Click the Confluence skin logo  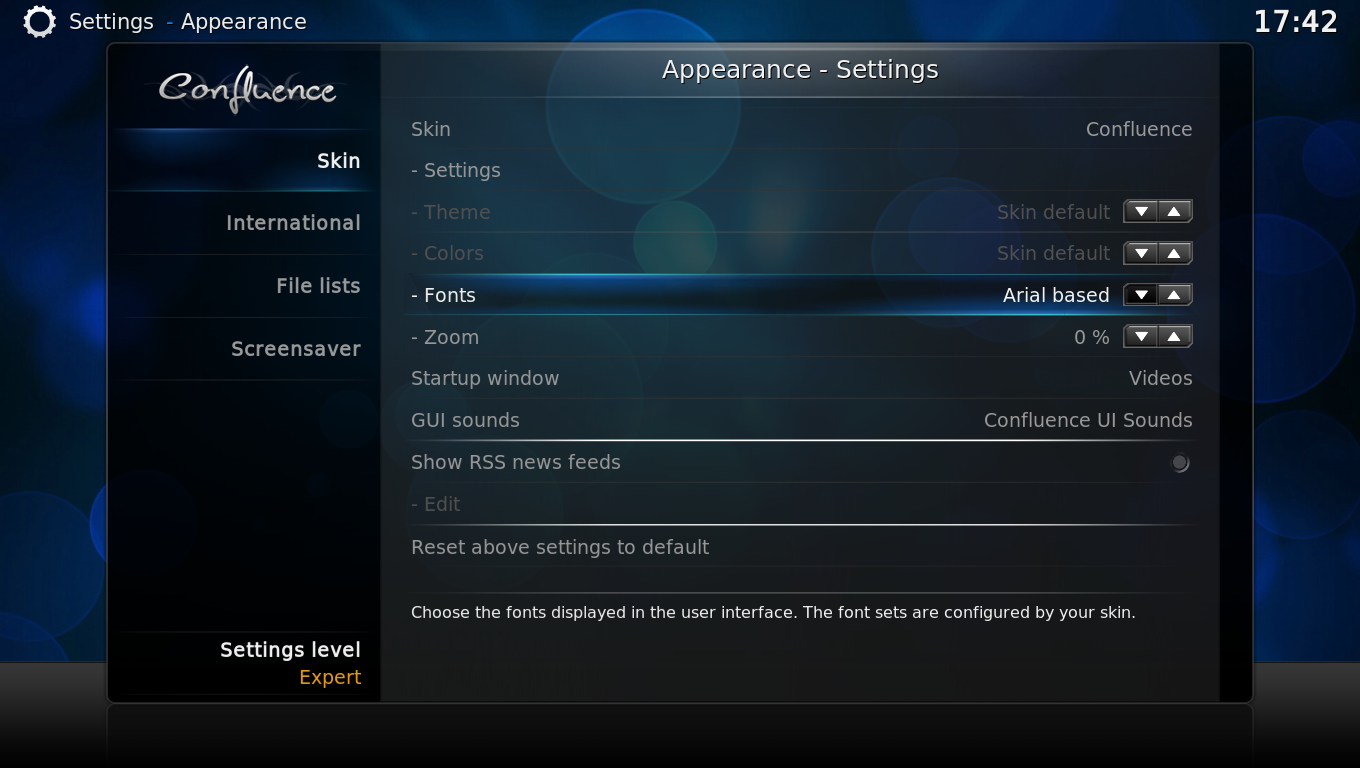point(247,90)
